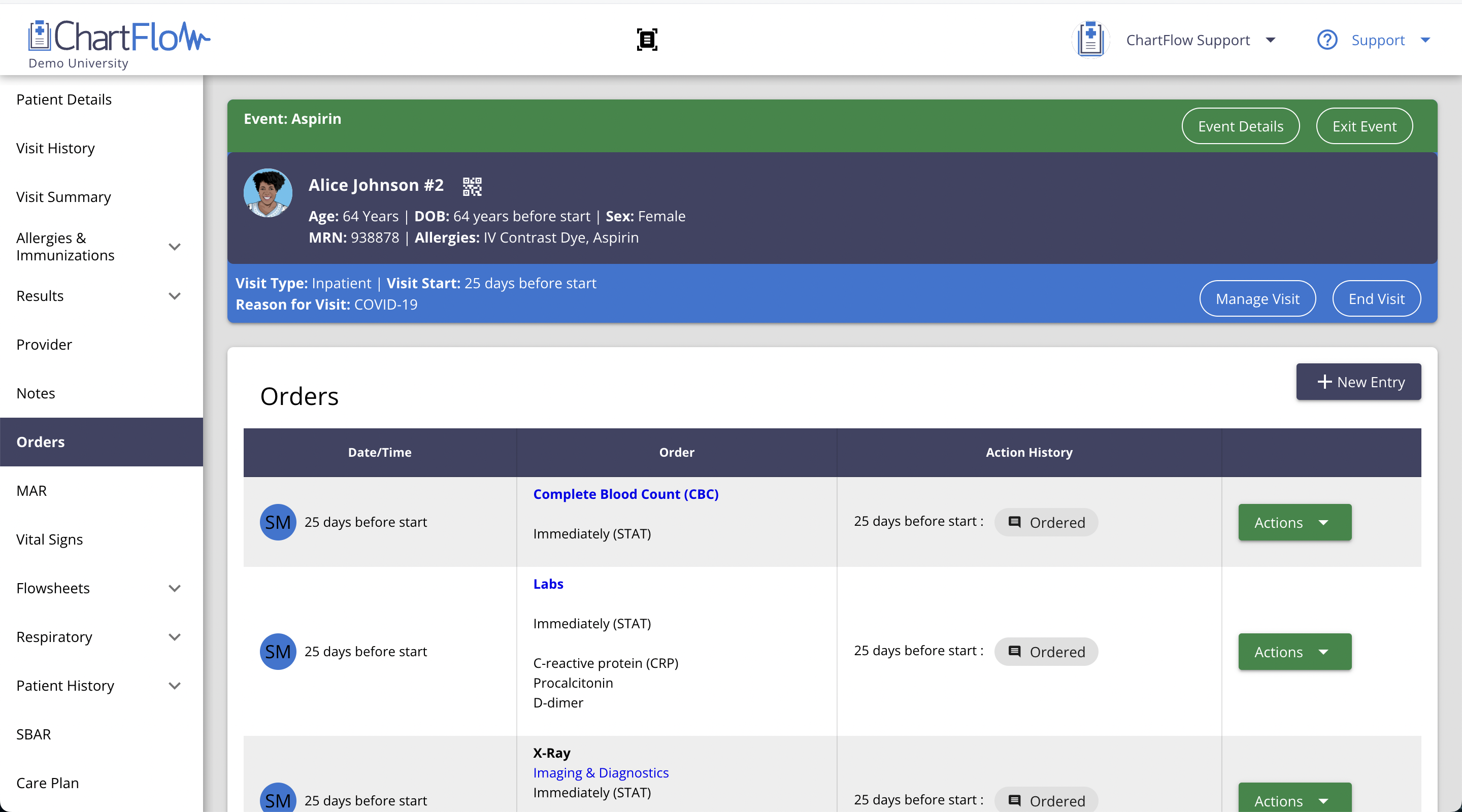Image resolution: width=1462 pixels, height=812 pixels.
Task: Click the Ordered badge for Labs order
Action: [1046, 652]
